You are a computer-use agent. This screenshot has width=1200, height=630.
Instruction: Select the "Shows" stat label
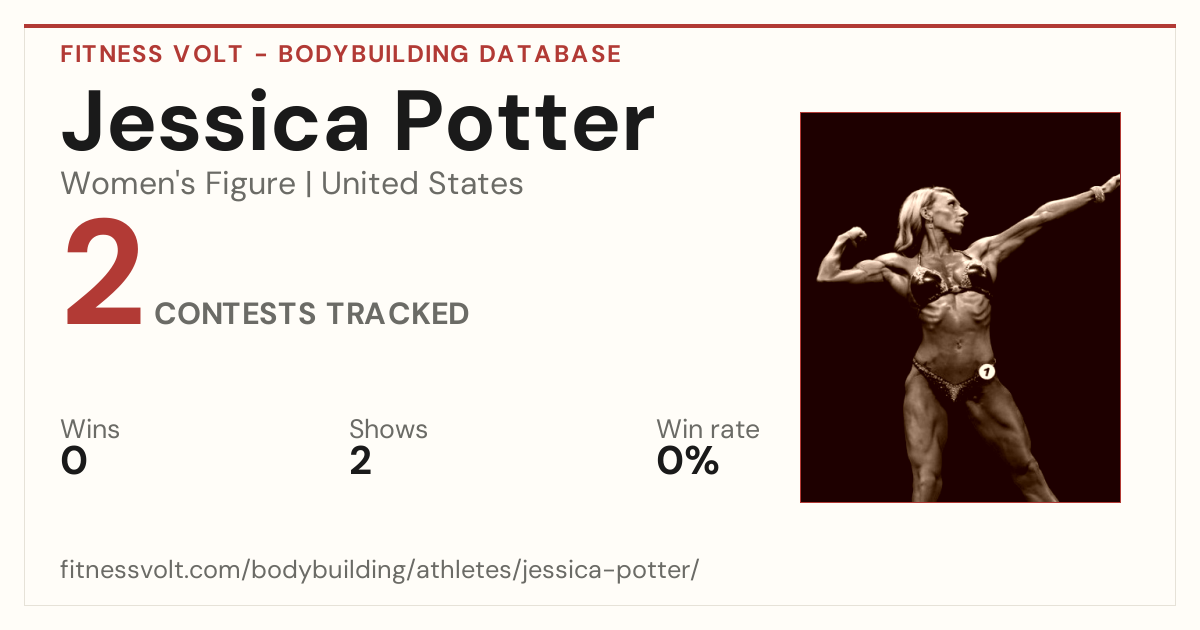click(388, 430)
